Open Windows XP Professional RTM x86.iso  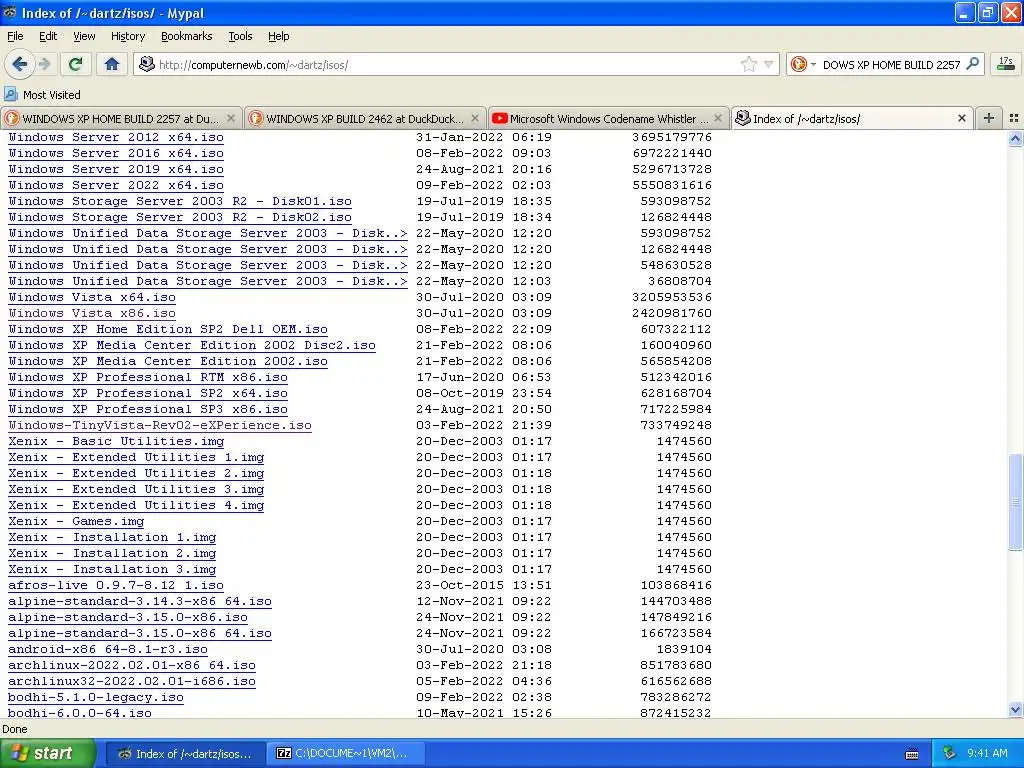point(148,377)
